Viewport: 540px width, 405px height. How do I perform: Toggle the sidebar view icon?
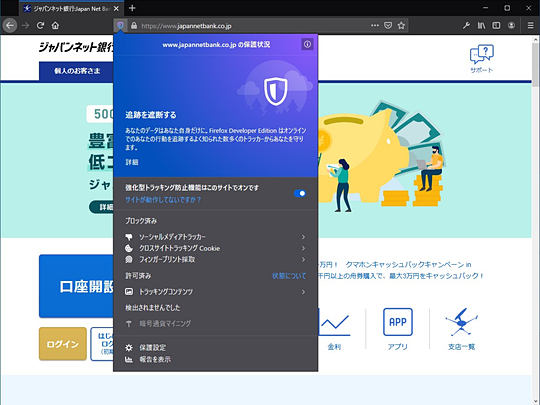pyautogui.click(x=496, y=25)
